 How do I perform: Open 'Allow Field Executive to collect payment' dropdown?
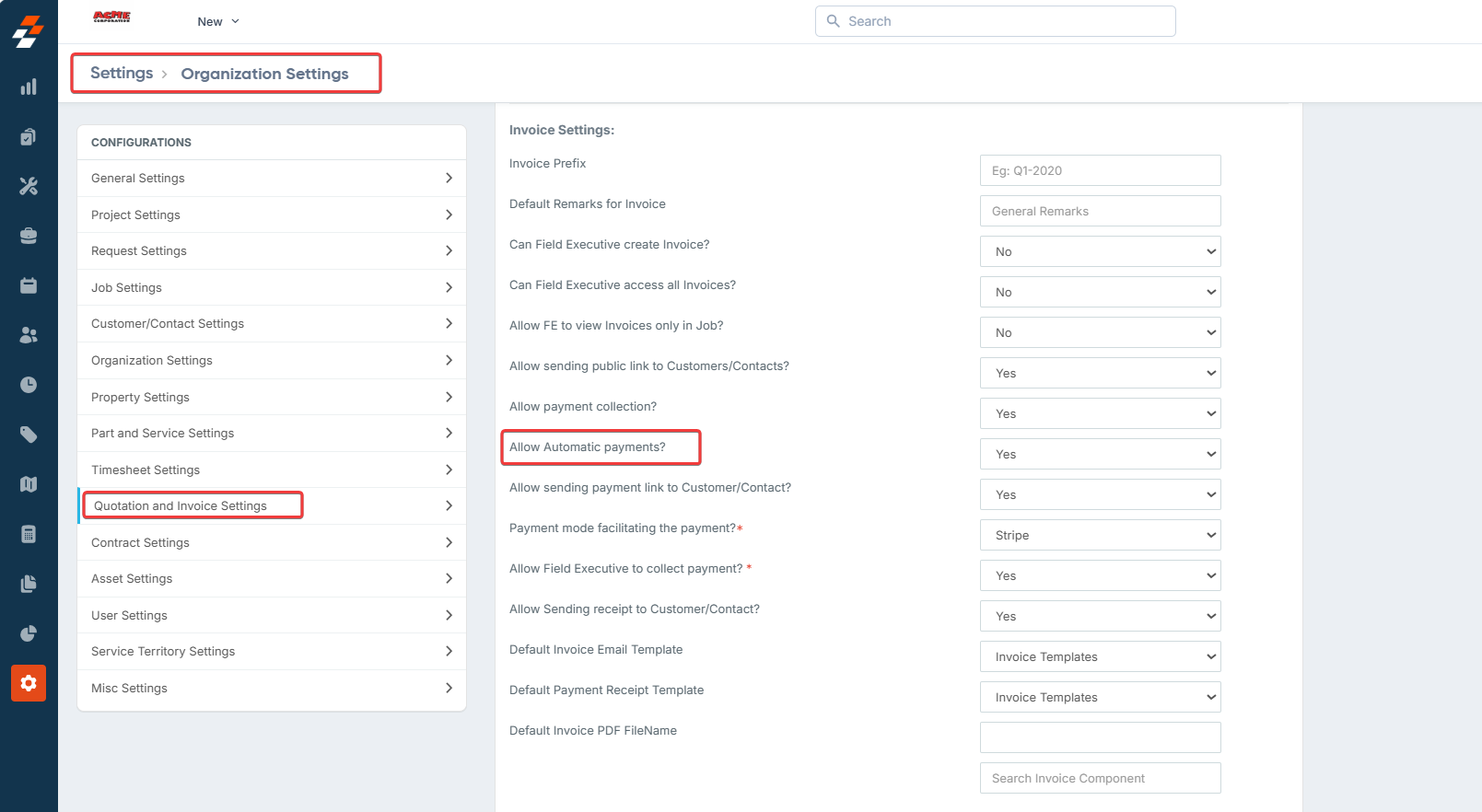coord(1100,575)
